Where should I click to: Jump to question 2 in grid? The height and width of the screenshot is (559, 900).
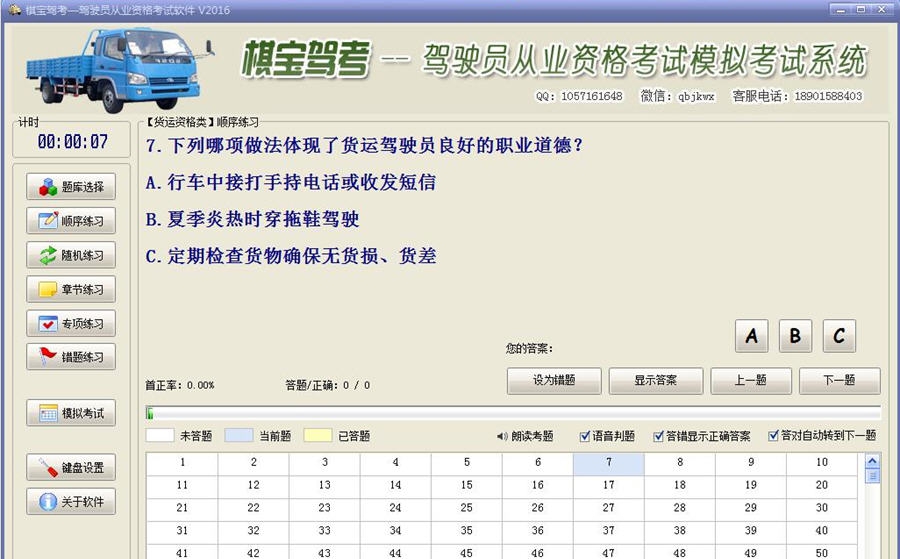click(253, 463)
